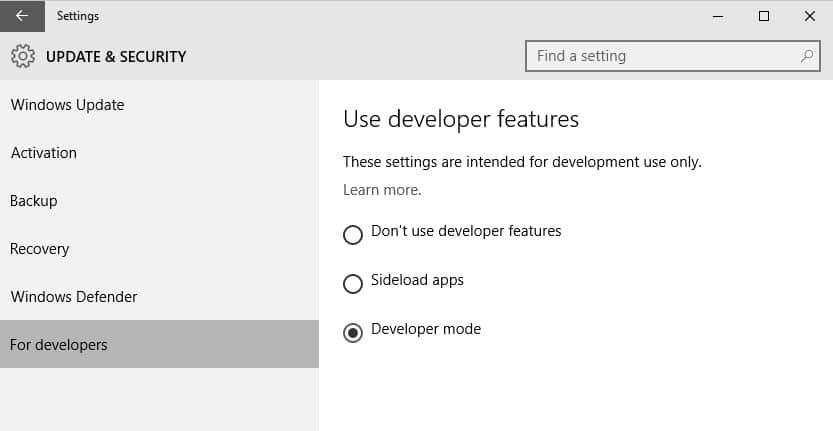Enable the Sideload apps radio option
833x431 pixels.
353,284
